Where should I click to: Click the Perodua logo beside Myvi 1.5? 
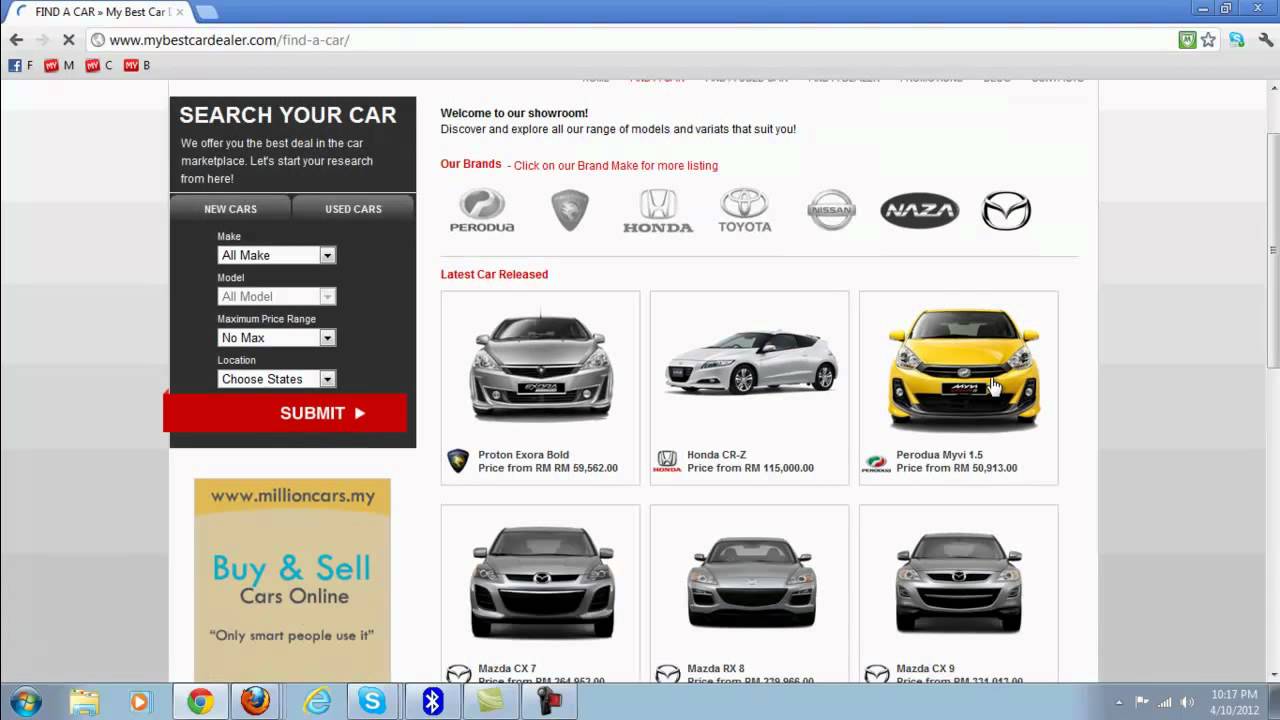[876, 463]
